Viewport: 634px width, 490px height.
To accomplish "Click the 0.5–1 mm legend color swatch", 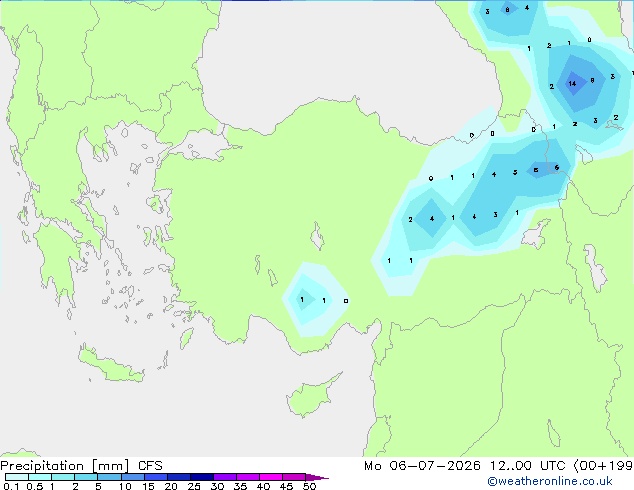I will click(40, 477).
